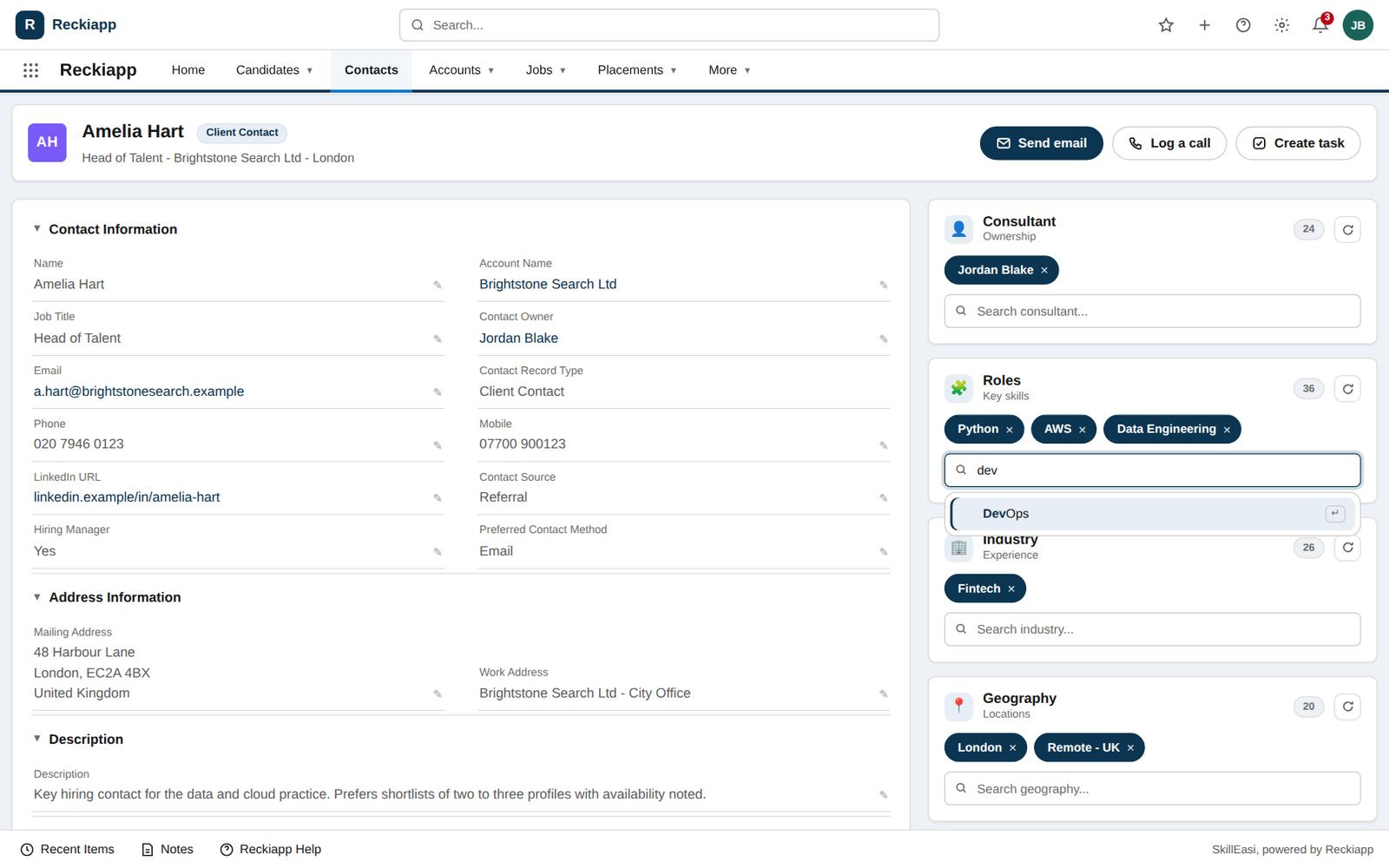Image resolution: width=1389 pixels, height=868 pixels.
Task: Open the Placements nav item
Action: 636,70
